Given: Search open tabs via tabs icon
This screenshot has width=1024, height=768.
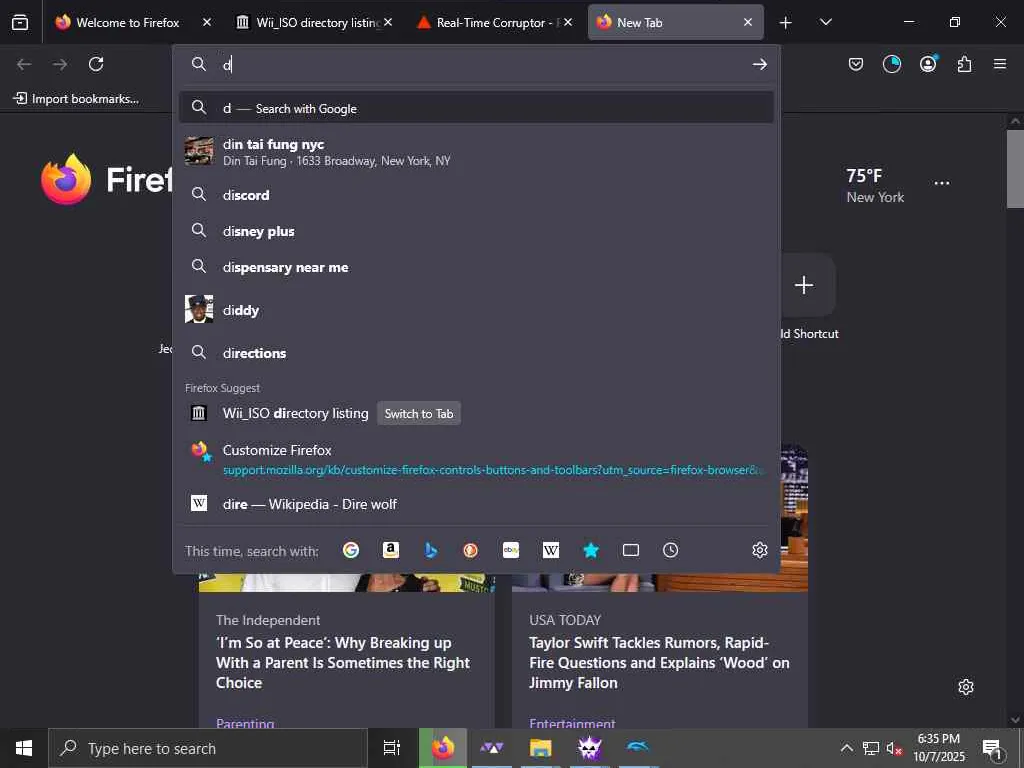Looking at the screenshot, I should (x=631, y=551).
